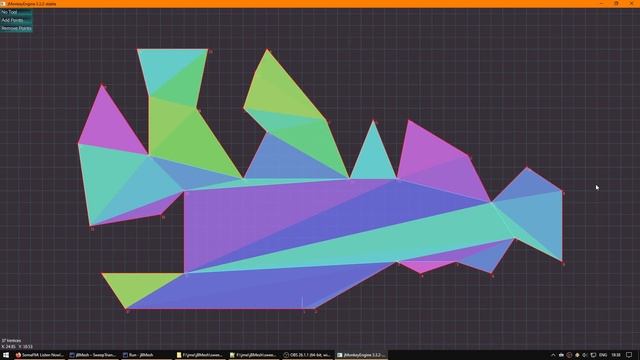Viewport: 640px width, 360px height.
Task: Activate the Add Points tool
Action: (x=16, y=20)
